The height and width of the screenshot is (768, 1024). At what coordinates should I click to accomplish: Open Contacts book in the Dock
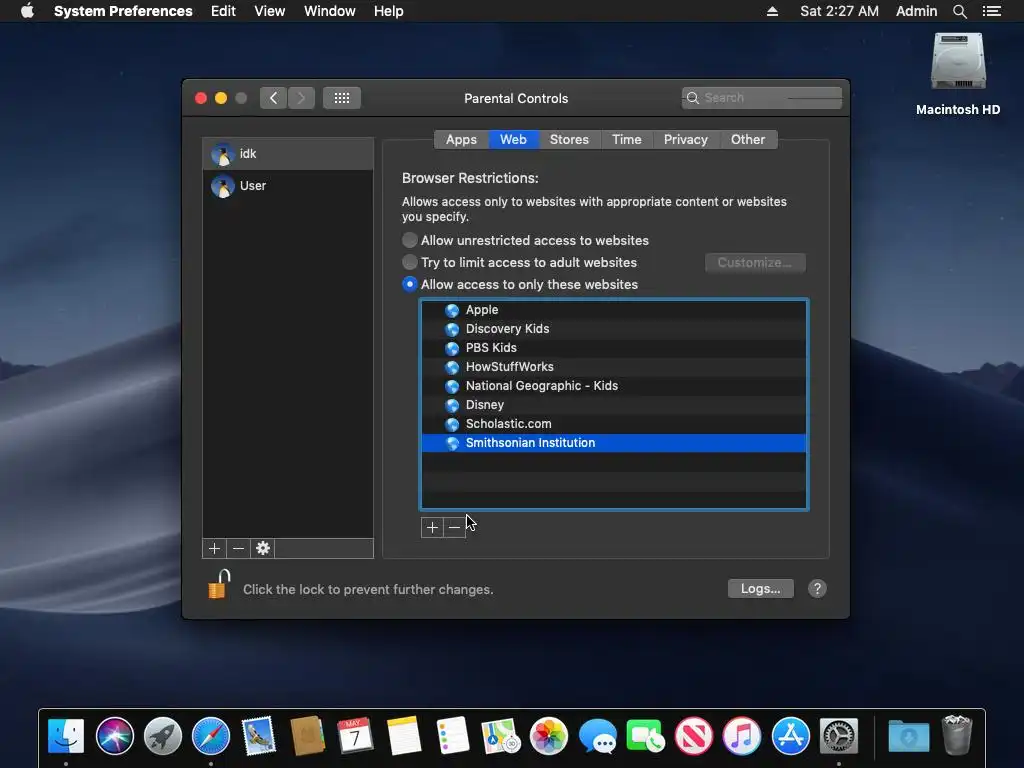click(308, 736)
